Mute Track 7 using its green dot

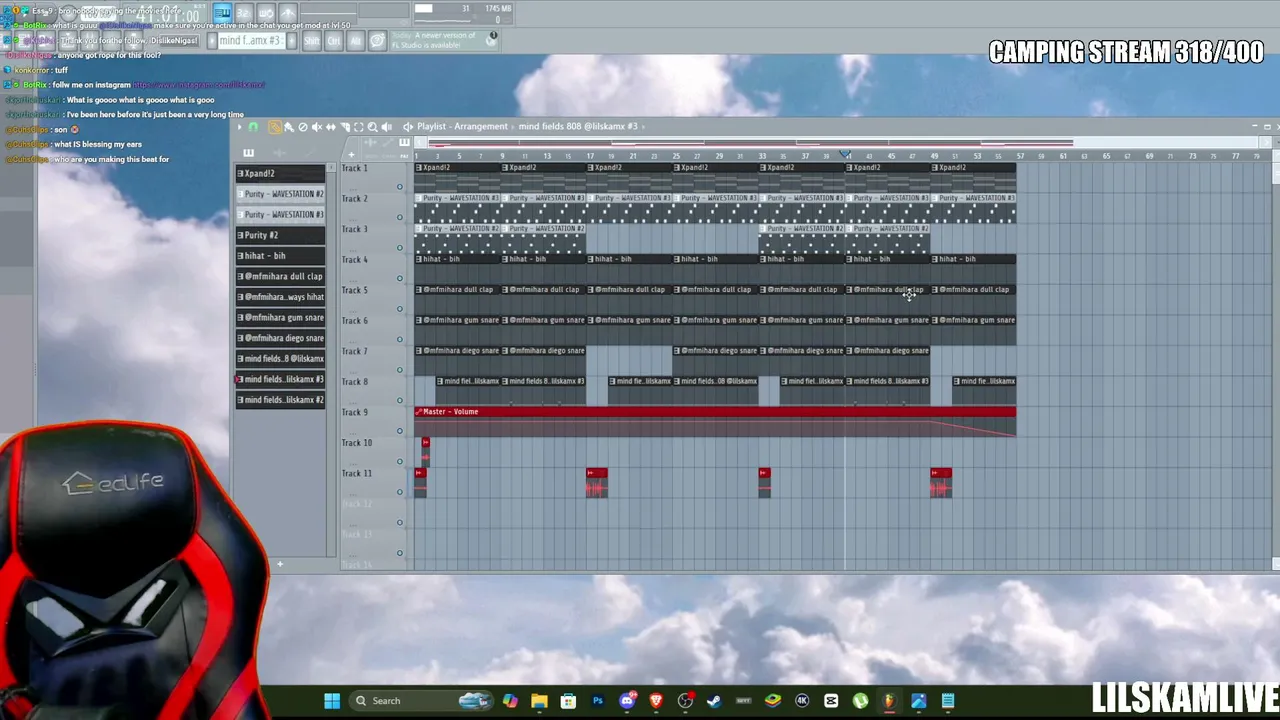(400, 370)
